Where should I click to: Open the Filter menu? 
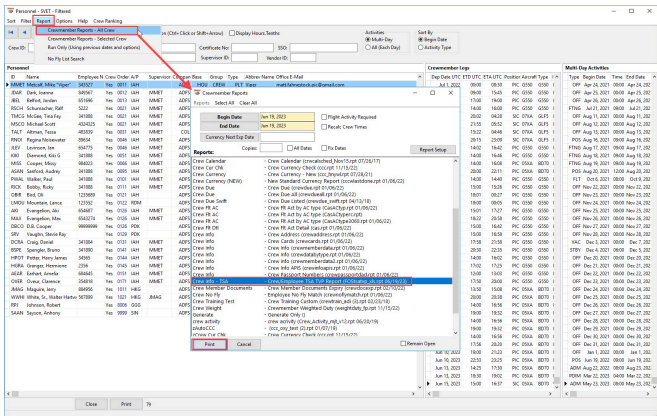tap(26, 21)
